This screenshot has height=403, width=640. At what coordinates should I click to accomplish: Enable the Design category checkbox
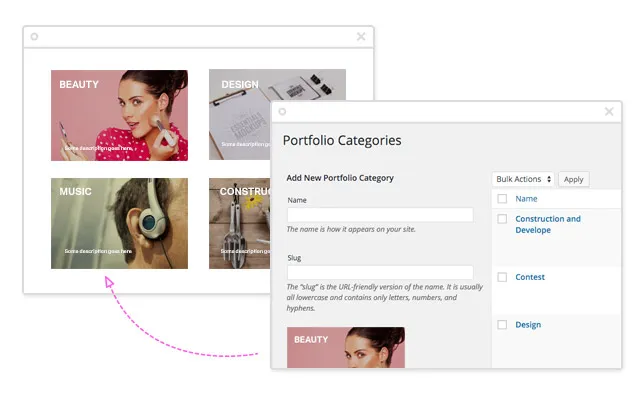[x=502, y=325]
